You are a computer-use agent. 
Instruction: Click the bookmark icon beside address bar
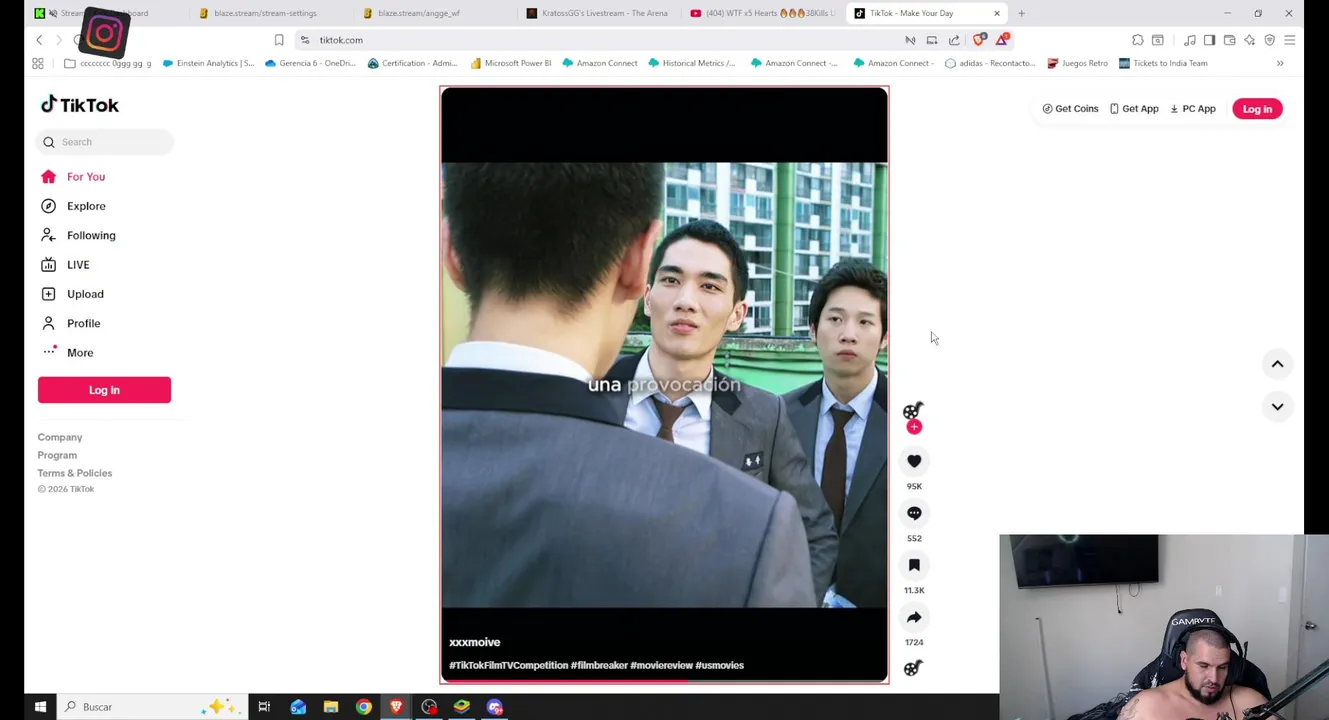tap(279, 40)
